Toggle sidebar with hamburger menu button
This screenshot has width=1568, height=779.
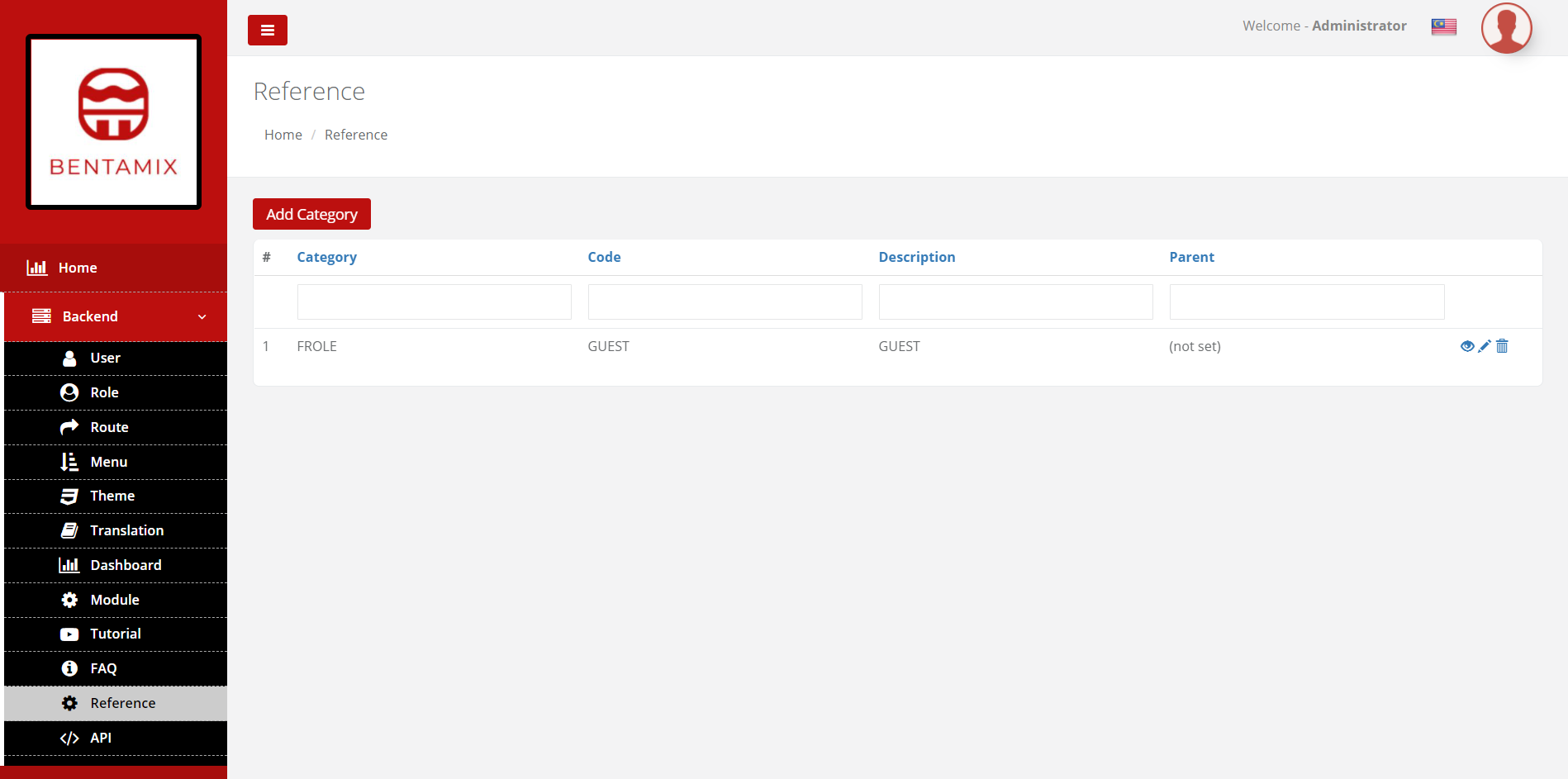(267, 31)
